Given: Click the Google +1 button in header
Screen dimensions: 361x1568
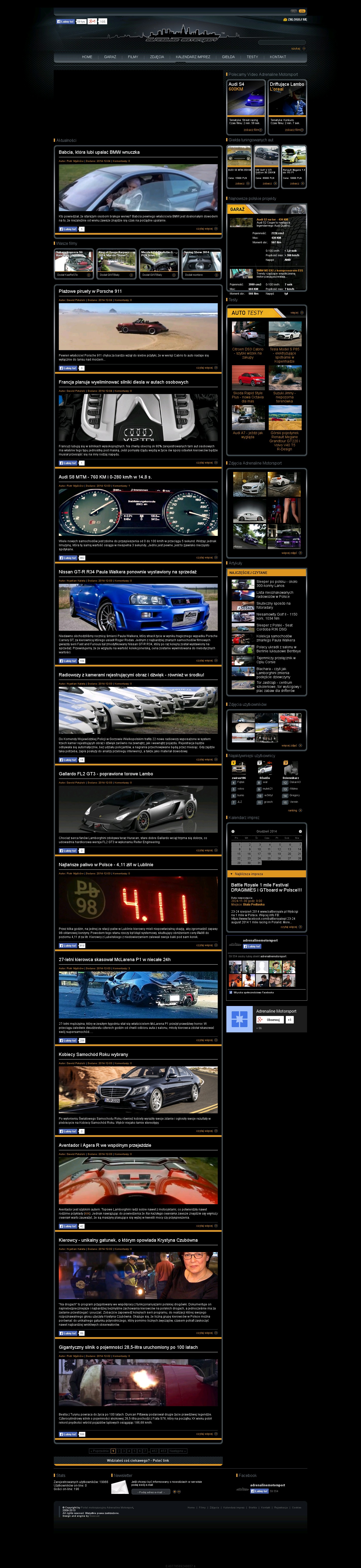Looking at the screenshot, I should (92, 21).
